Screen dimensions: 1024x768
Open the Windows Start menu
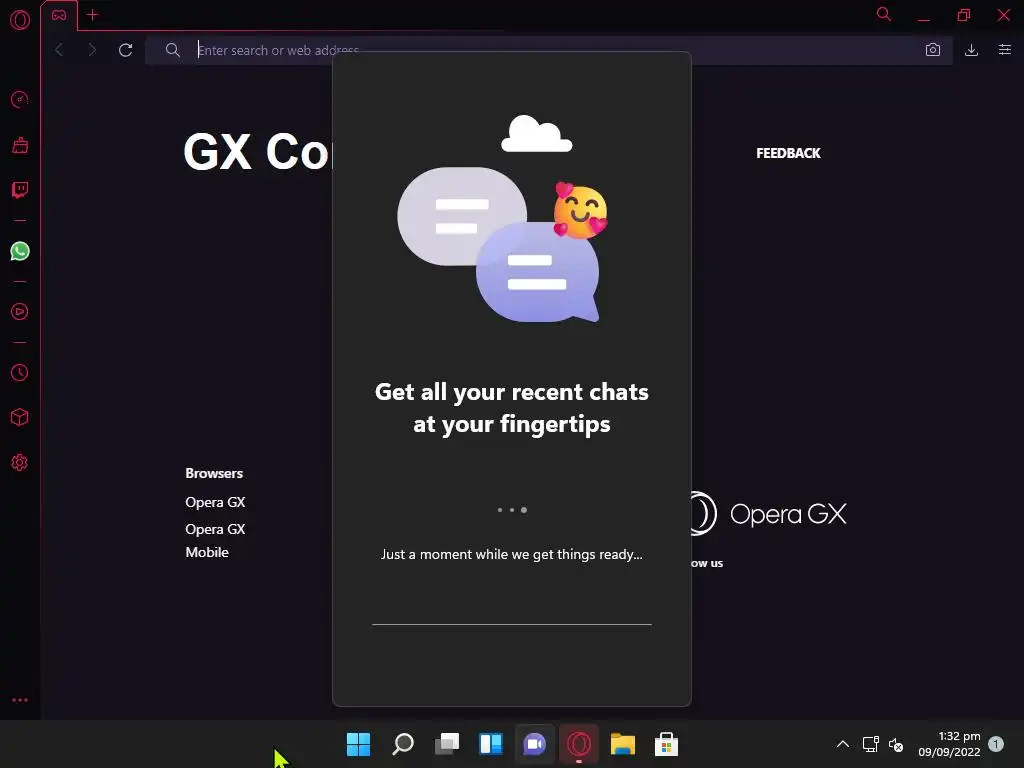click(x=359, y=744)
